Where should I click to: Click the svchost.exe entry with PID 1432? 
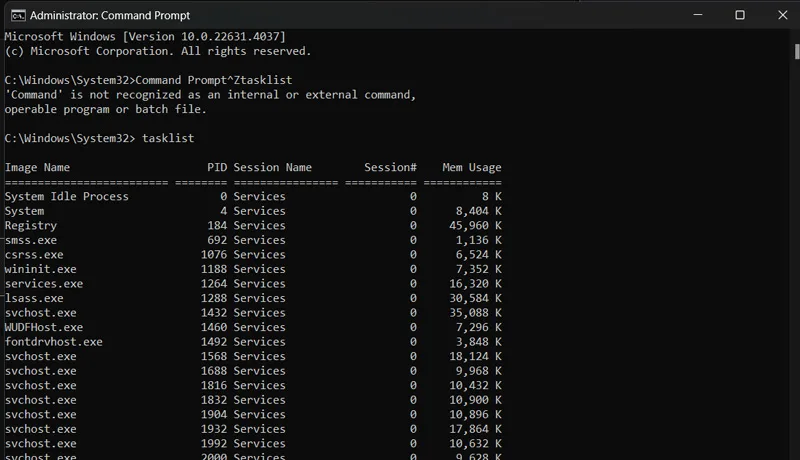point(40,313)
